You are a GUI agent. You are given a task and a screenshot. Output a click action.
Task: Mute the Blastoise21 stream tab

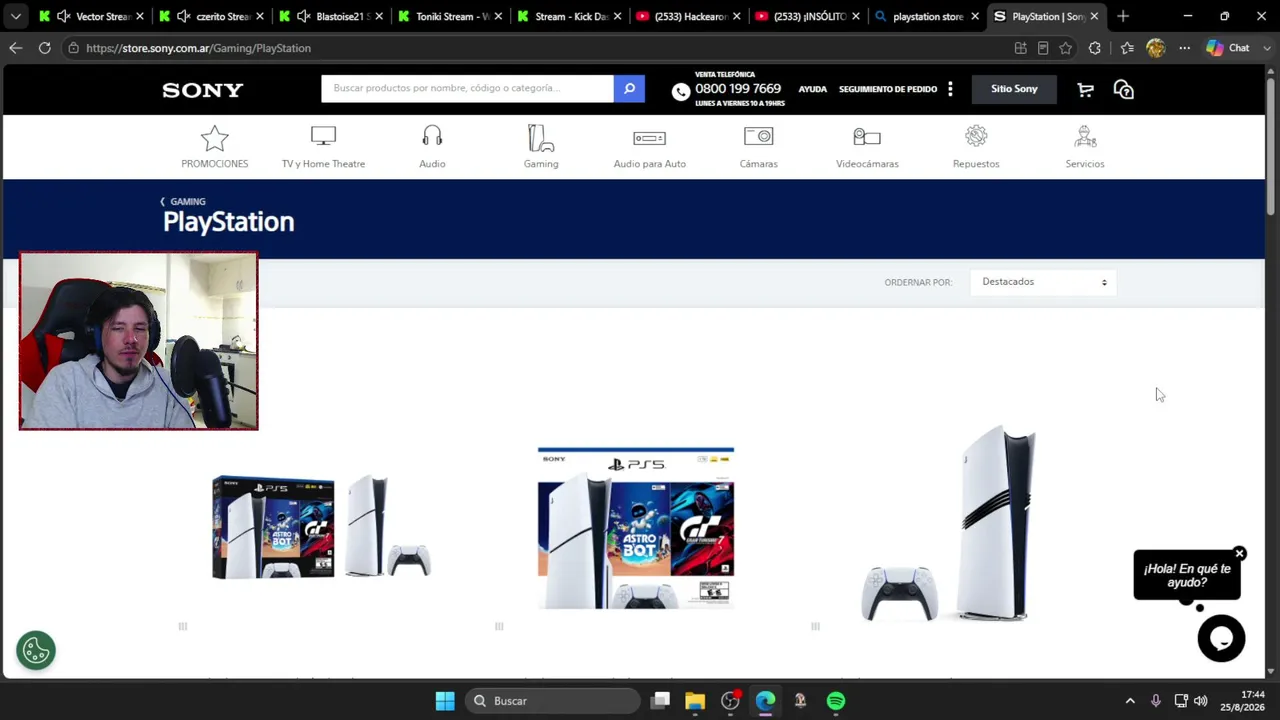pos(303,16)
